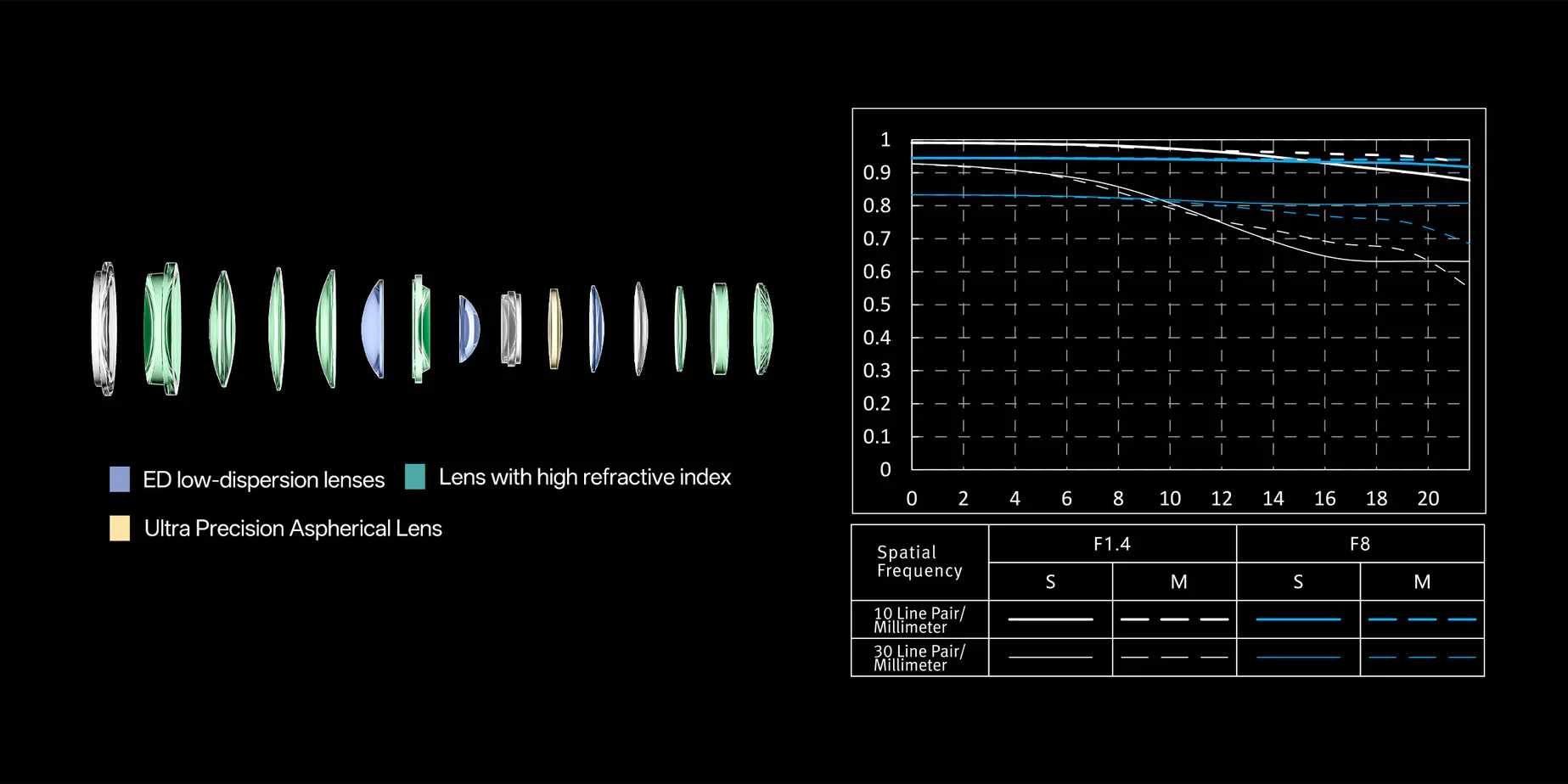Select the F1.4 column header

[1111, 544]
